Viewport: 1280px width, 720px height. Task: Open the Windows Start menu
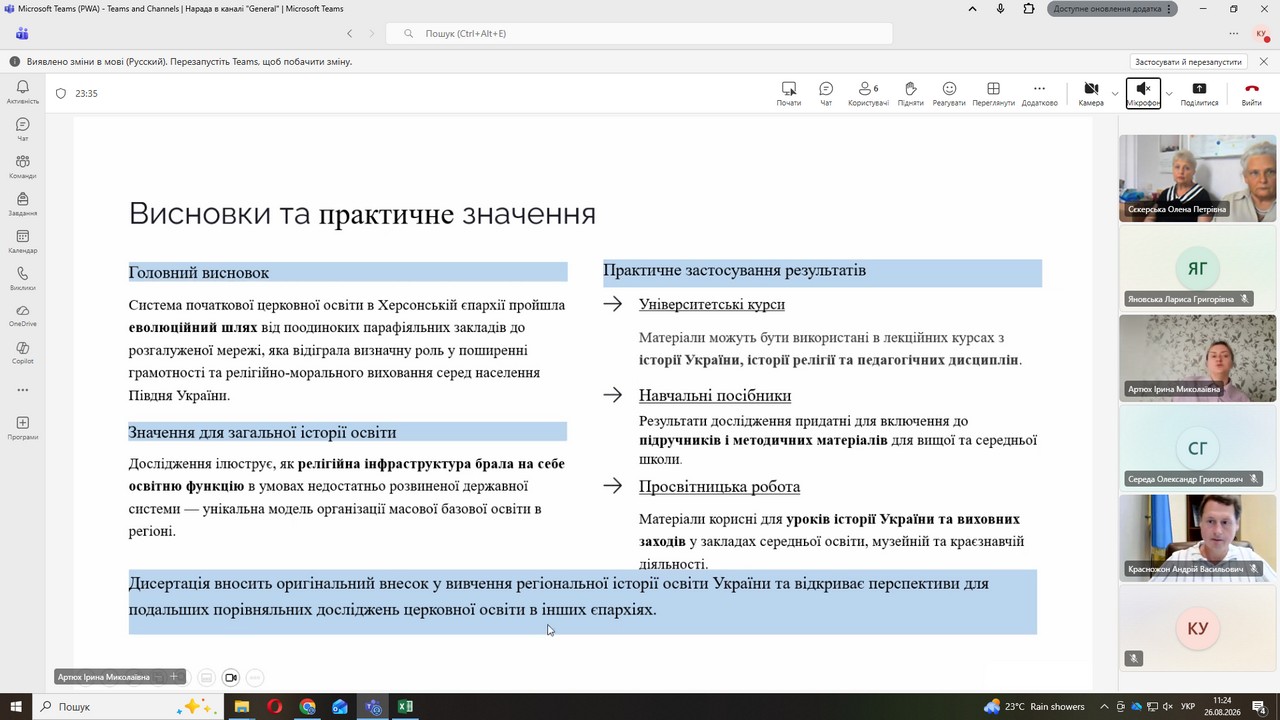pos(17,706)
